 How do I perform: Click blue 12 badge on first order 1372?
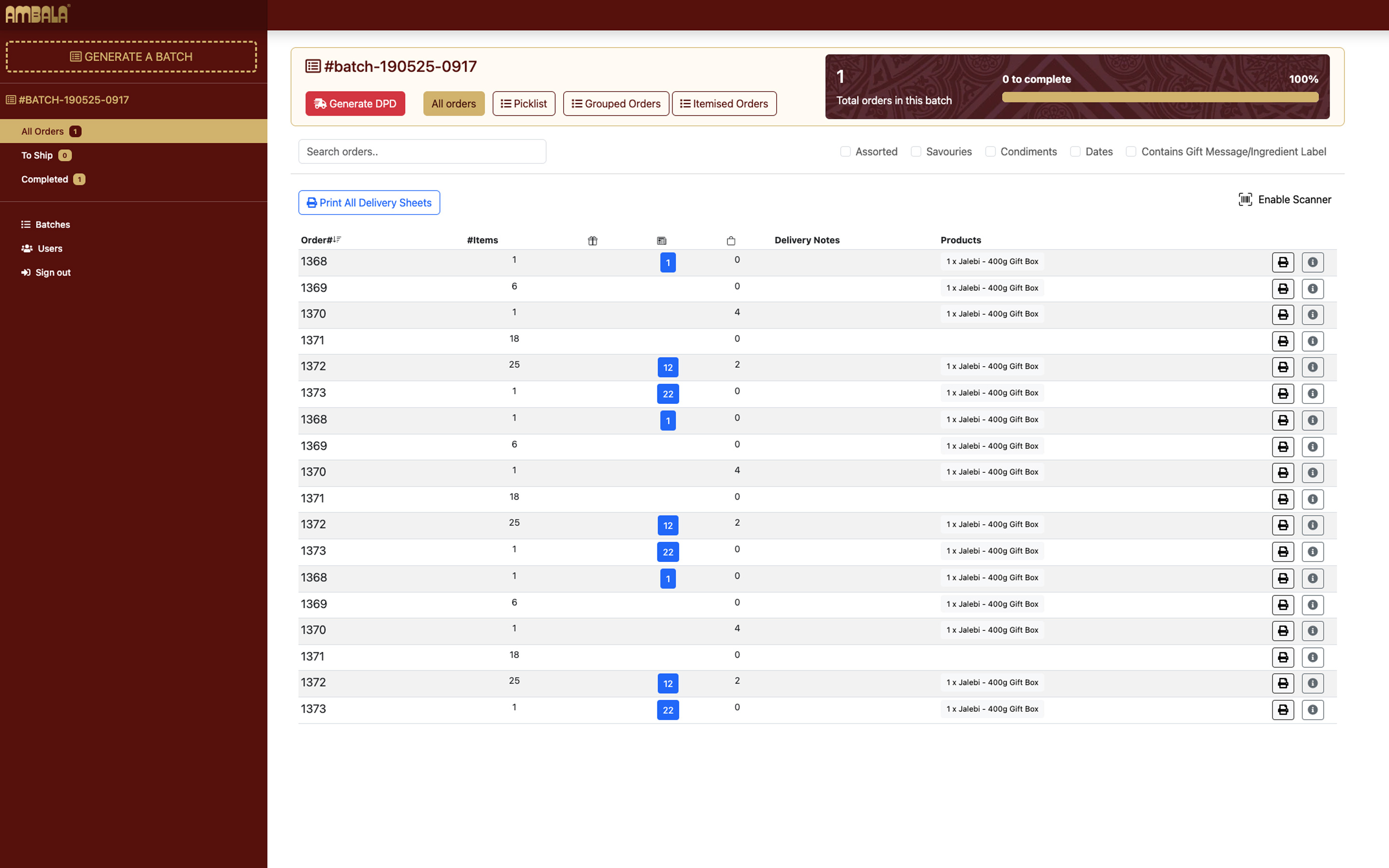pos(667,367)
